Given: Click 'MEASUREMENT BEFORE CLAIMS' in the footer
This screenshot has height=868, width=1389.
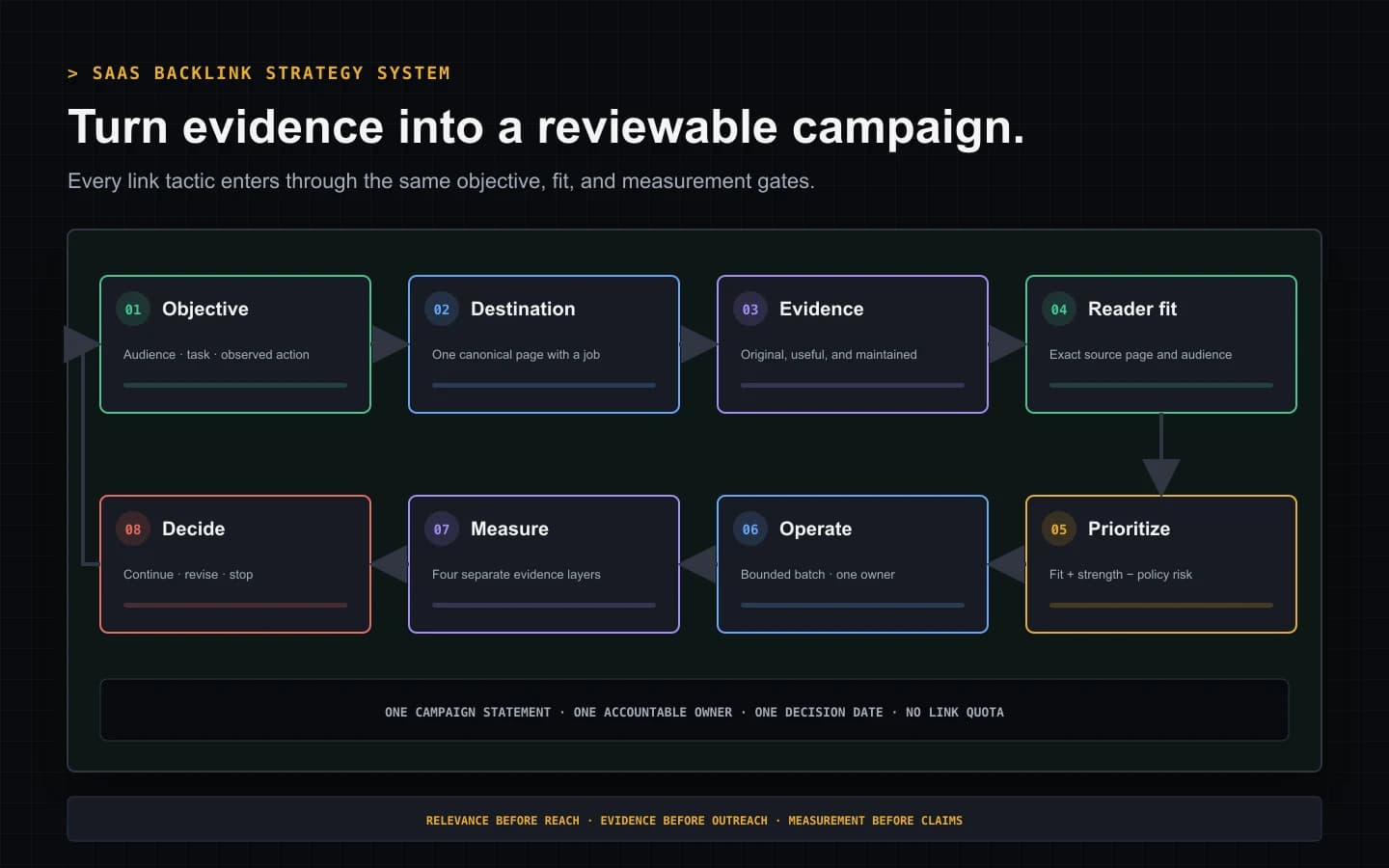Looking at the screenshot, I should 876,821.
